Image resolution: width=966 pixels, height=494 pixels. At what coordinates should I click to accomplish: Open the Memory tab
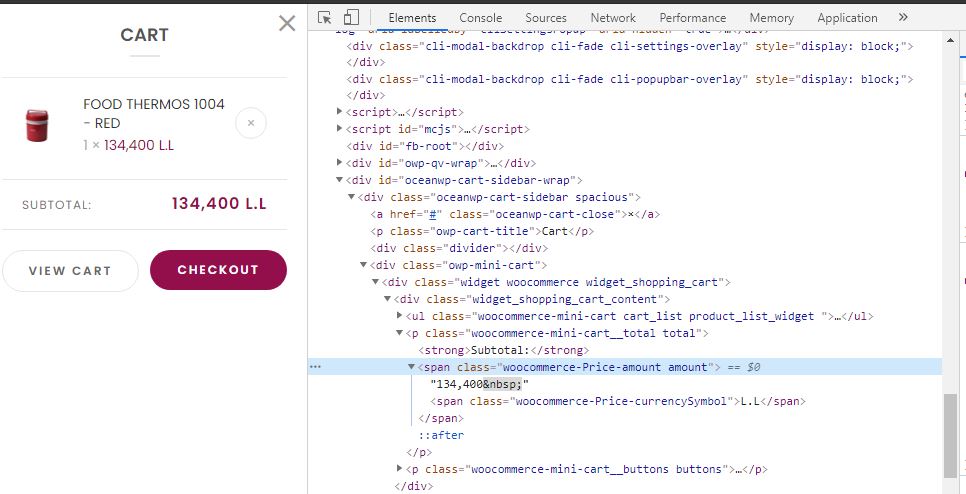coord(771,18)
